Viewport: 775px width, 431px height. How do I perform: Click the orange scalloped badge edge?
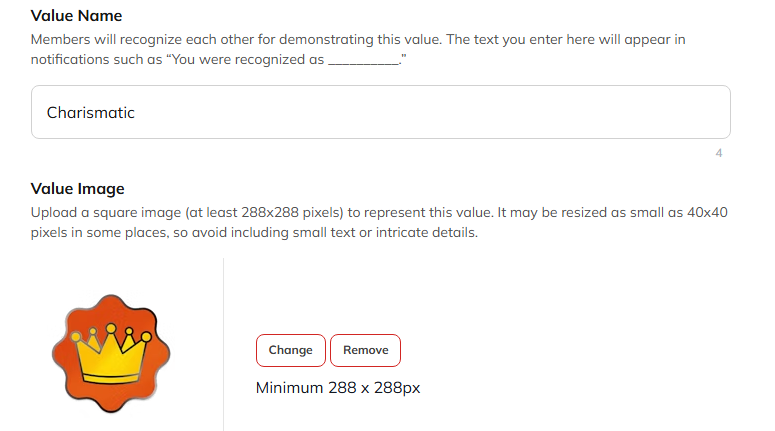coord(60,353)
